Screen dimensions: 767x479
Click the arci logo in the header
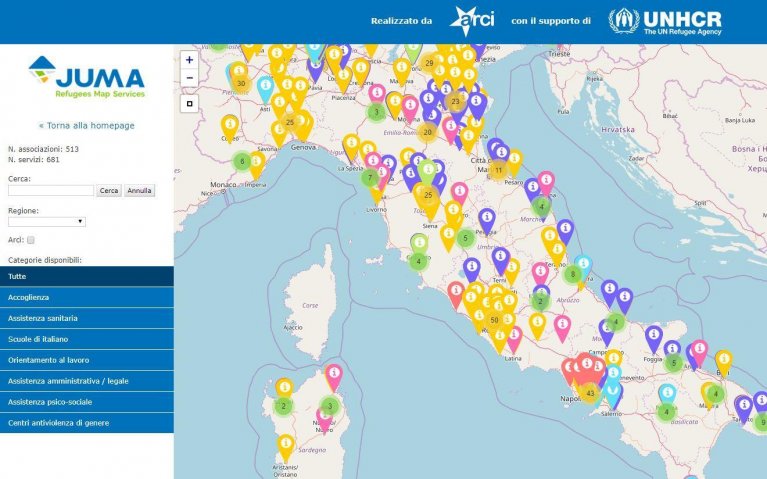tap(470, 21)
